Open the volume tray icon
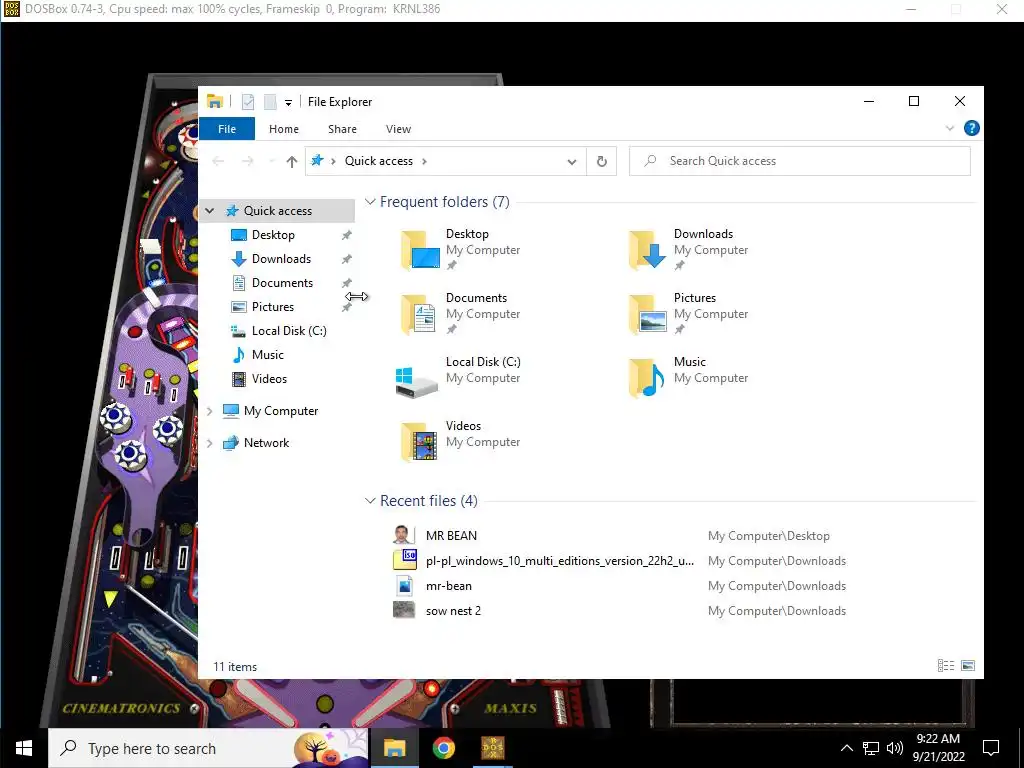The image size is (1024, 768). (895, 748)
